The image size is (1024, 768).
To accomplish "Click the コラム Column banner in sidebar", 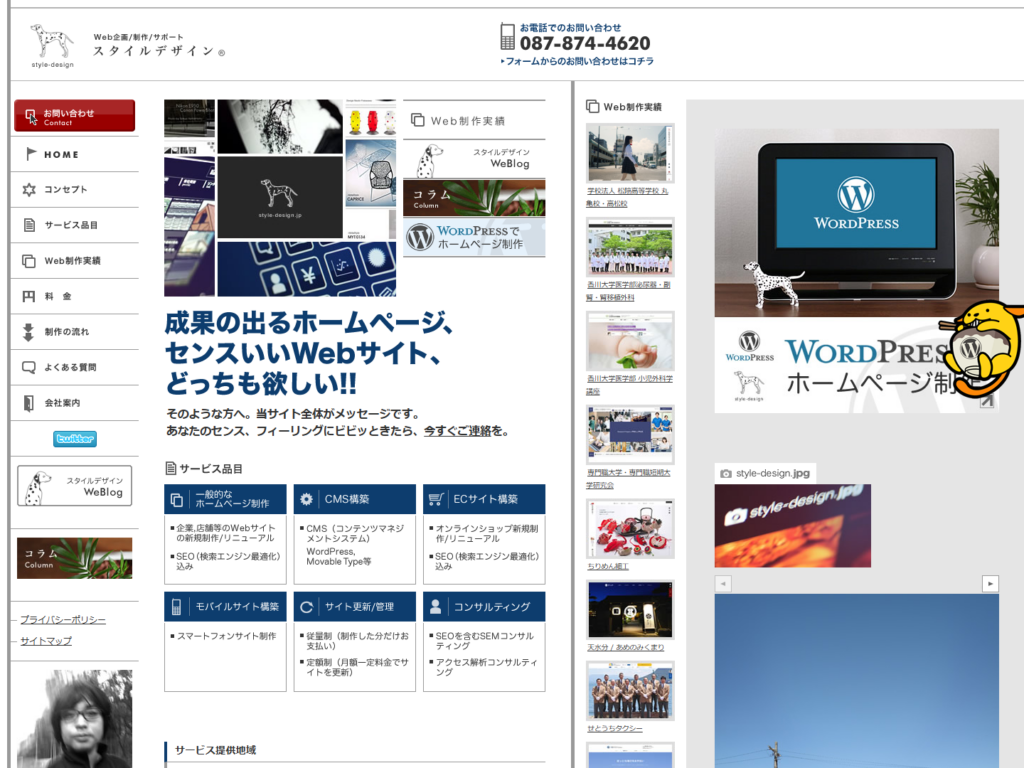I will [75, 558].
